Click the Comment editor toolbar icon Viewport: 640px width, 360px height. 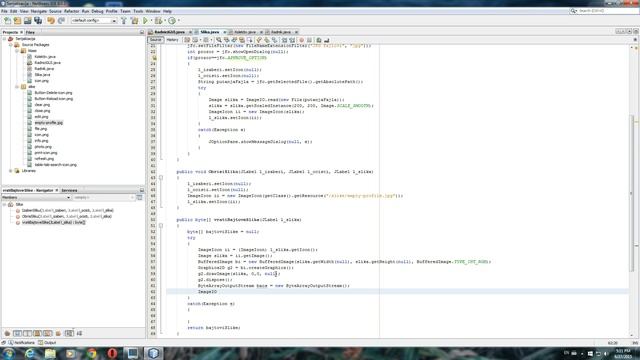click(x=319, y=40)
